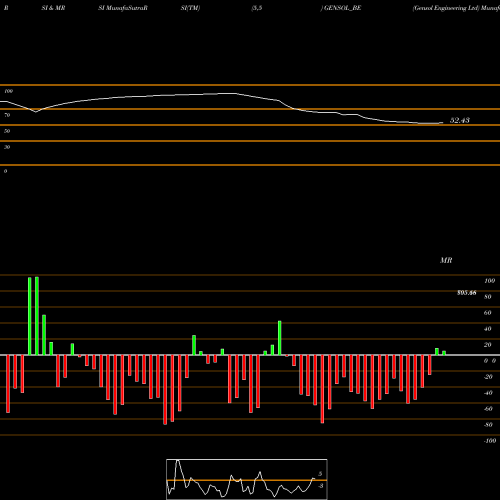Click the 'SI & MR' header text
The height and width of the screenshot is (500, 500).
[53, 8]
